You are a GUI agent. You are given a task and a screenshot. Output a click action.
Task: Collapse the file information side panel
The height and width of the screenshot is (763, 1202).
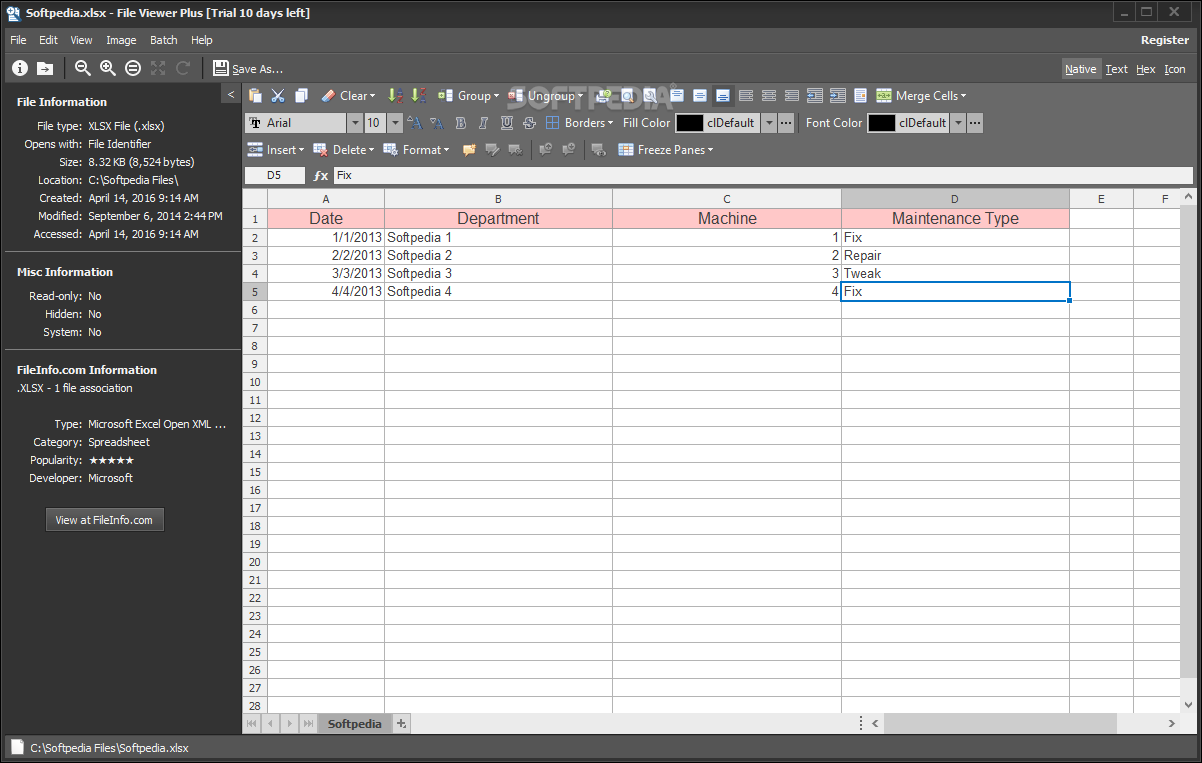click(x=231, y=94)
